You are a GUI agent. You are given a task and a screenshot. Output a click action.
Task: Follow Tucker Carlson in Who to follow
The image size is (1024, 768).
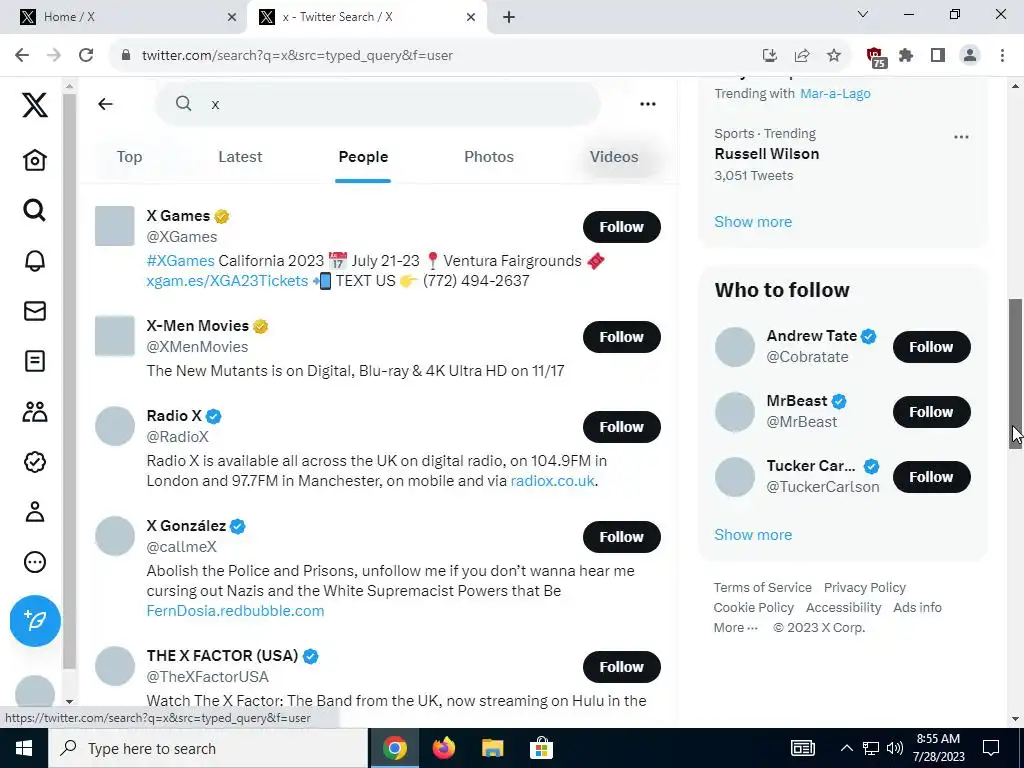pyautogui.click(x=932, y=477)
